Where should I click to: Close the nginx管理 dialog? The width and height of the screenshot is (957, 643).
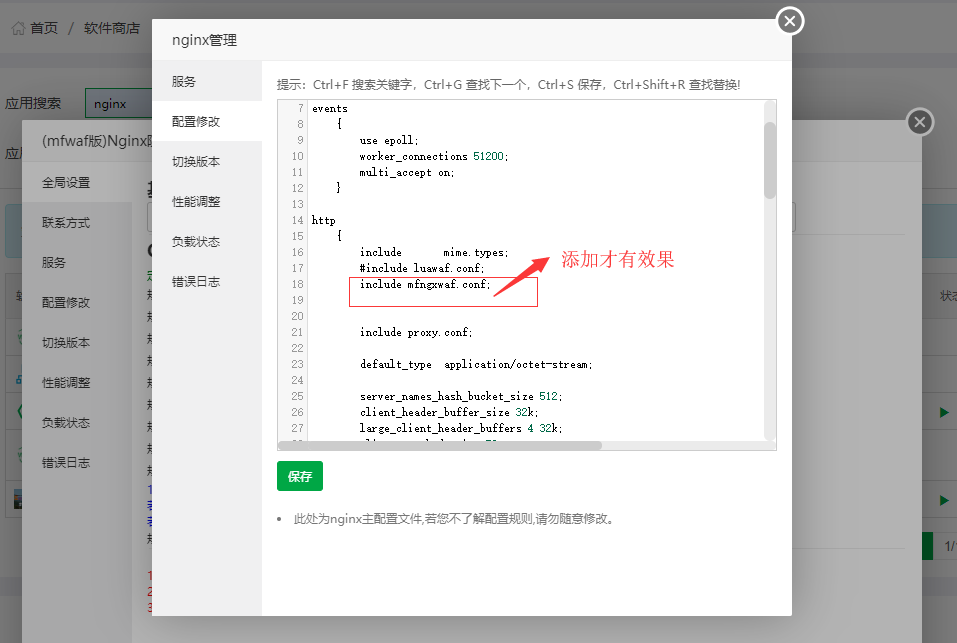(x=790, y=21)
